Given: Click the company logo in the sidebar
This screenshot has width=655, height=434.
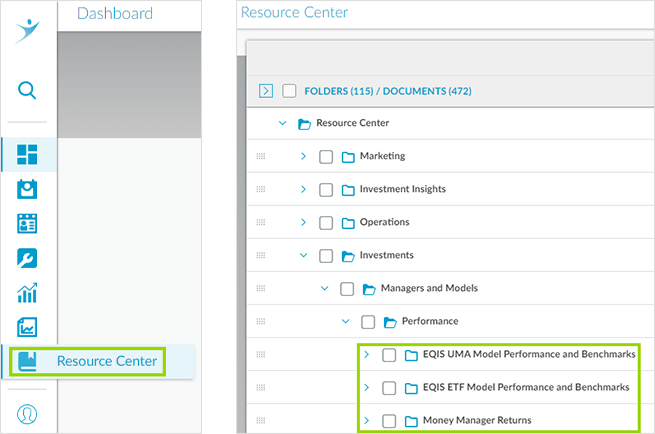Looking at the screenshot, I should point(28,31).
